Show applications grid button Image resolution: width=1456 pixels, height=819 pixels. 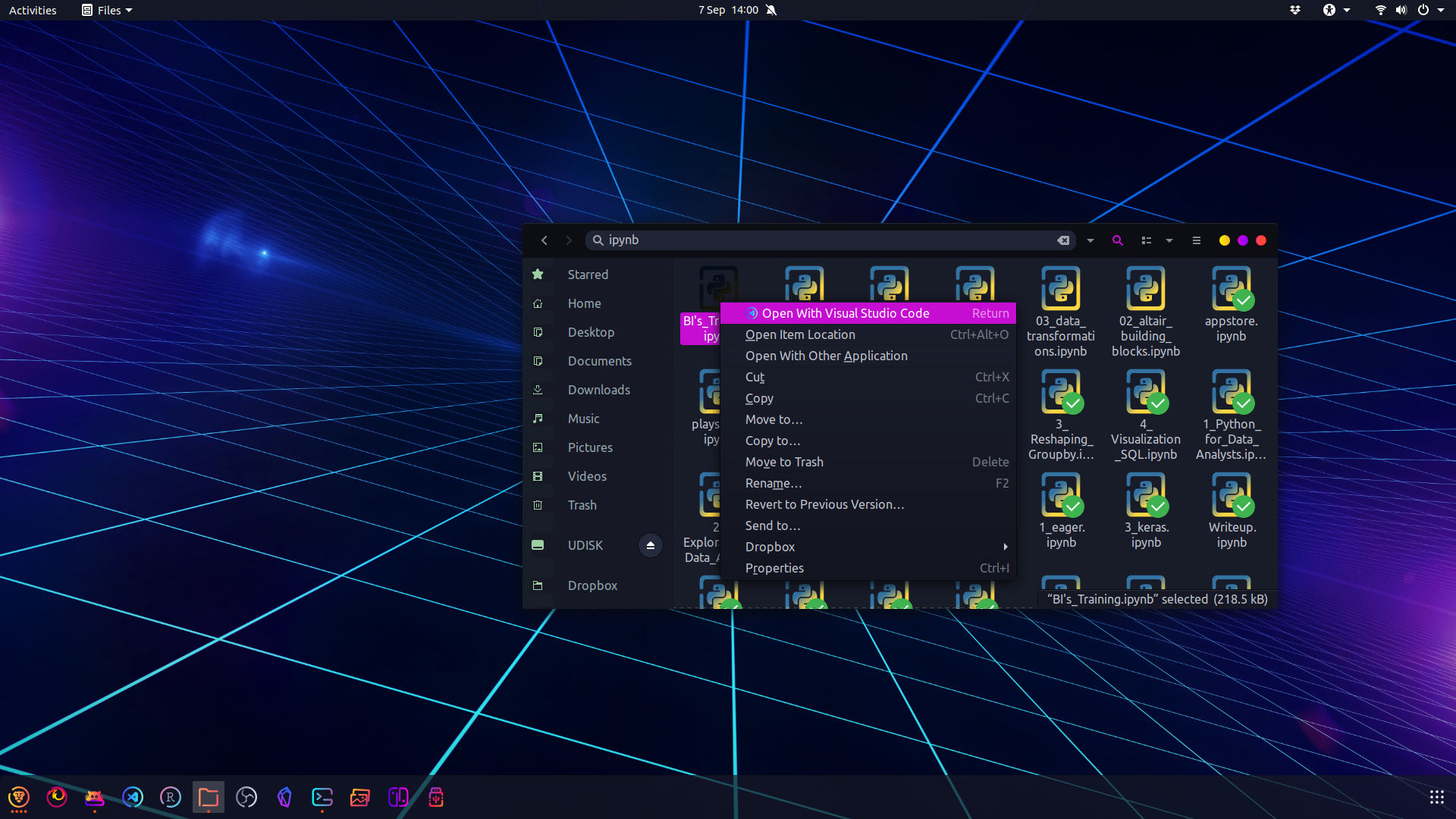[x=1436, y=797]
